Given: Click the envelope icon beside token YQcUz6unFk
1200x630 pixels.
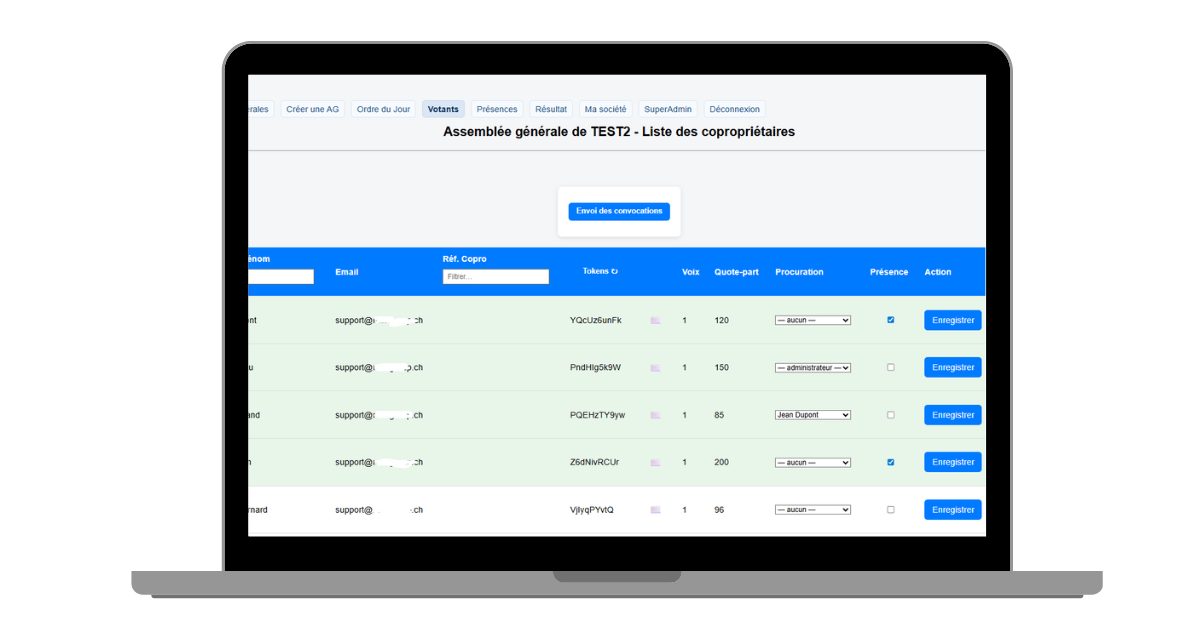Looking at the screenshot, I should 656,320.
